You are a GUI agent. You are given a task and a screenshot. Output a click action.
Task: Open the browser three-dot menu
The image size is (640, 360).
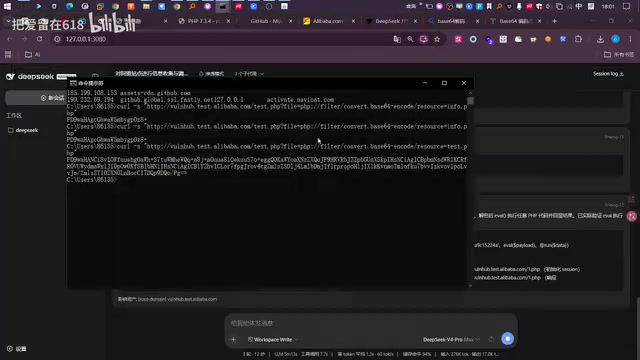click(630, 39)
